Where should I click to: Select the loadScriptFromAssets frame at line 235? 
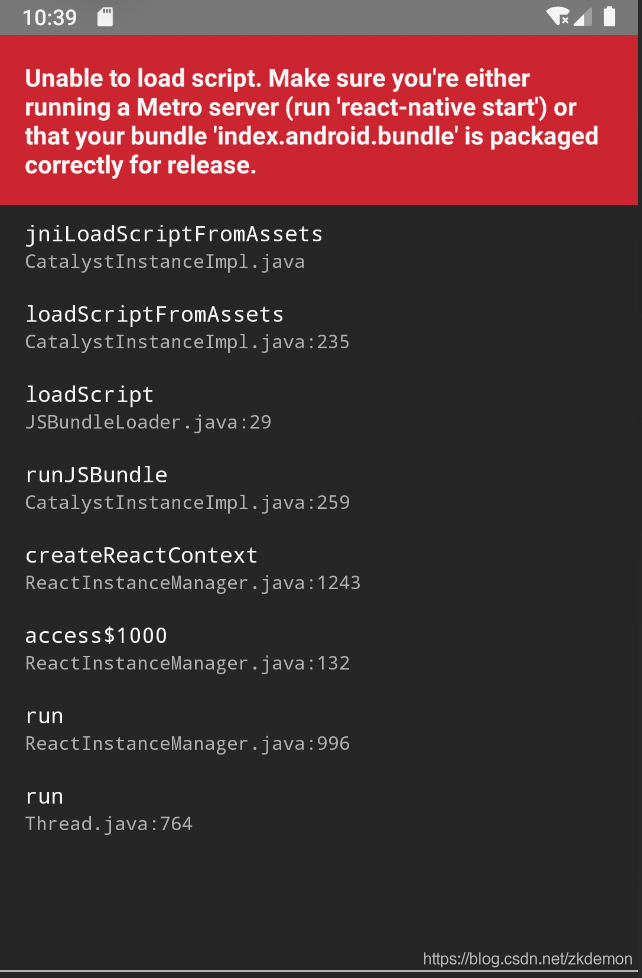tap(155, 314)
